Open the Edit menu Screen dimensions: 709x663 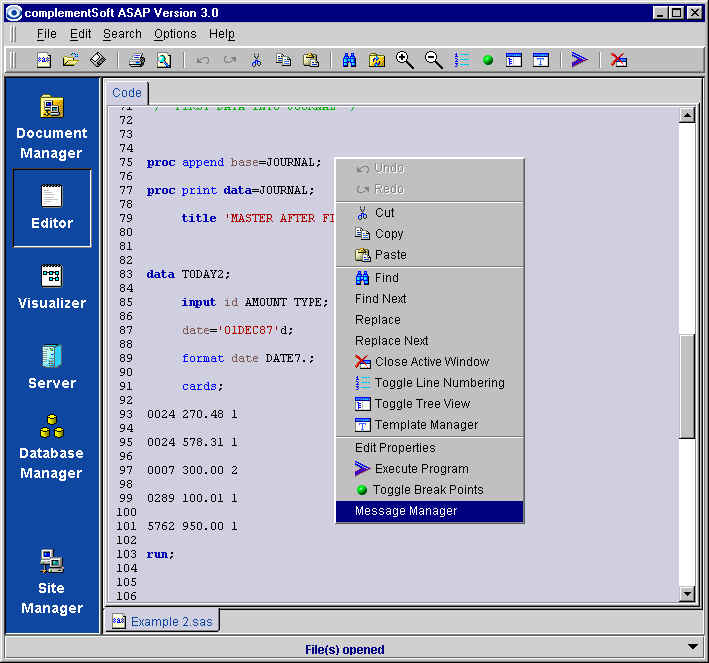[80, 34]
